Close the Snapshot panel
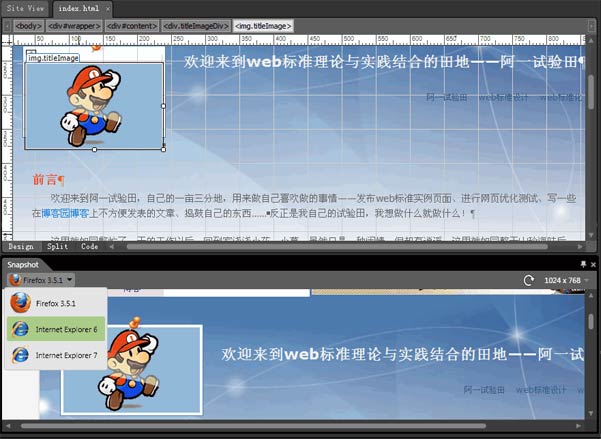 tap(593, 264)
